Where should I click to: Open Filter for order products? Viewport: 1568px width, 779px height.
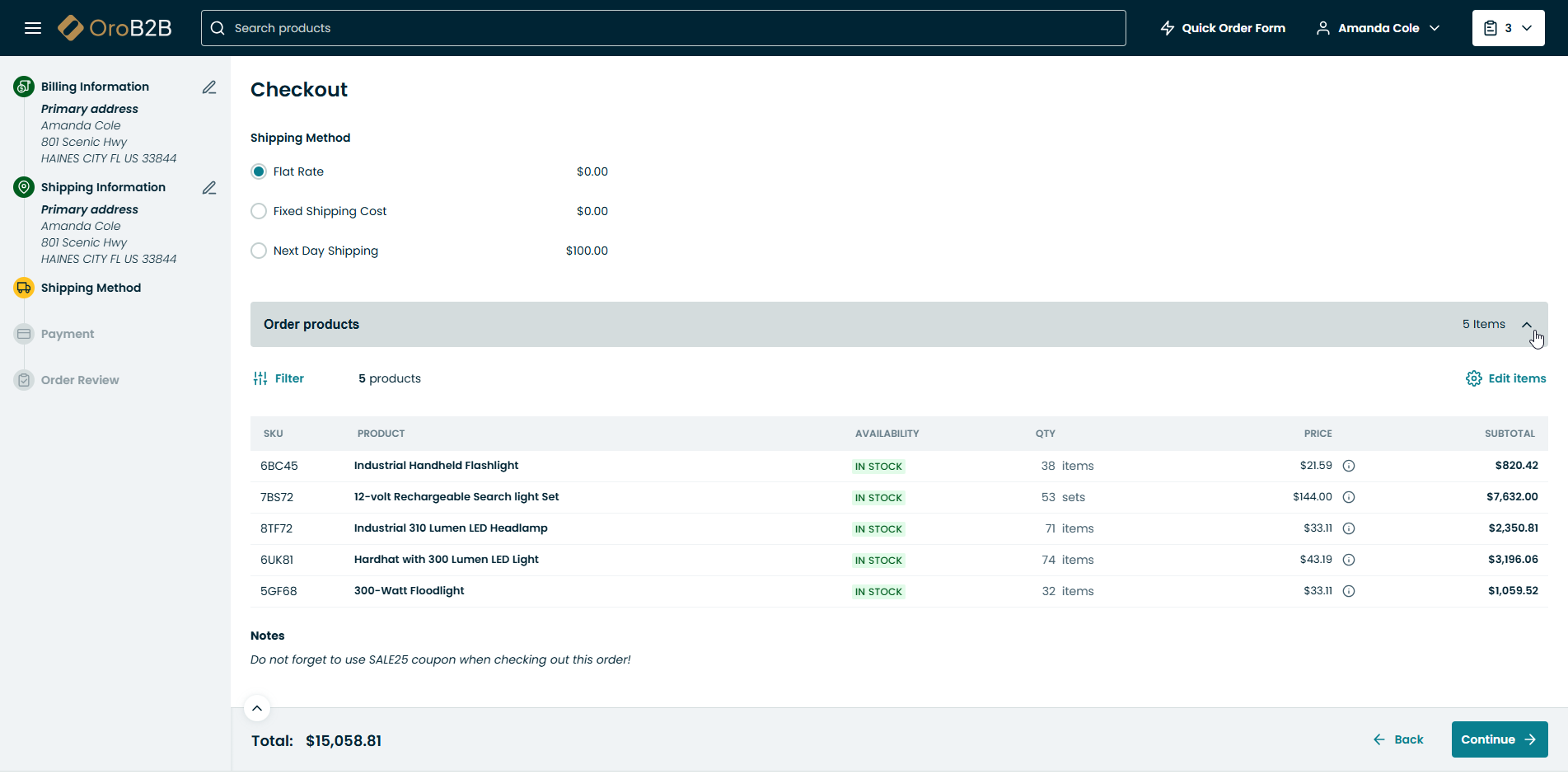point(278,378)
